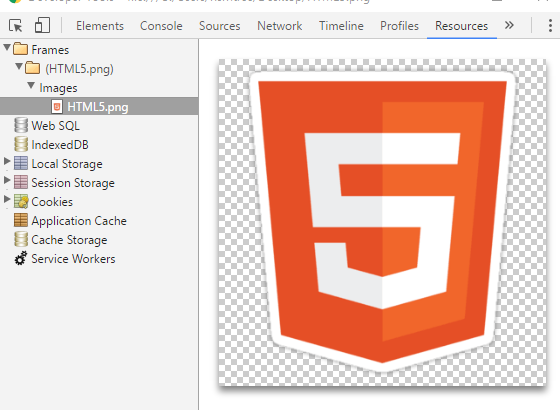Collapse the (HTML5.png) frame folder
The image size is (560, 410).
point(19,66)
